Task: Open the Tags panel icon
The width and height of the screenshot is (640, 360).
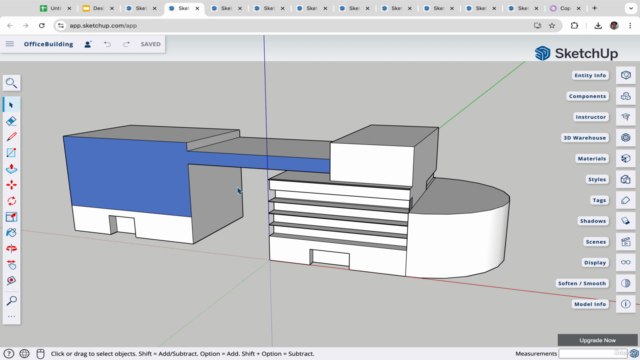Action: pyautogui.click(x=625, y=200)
